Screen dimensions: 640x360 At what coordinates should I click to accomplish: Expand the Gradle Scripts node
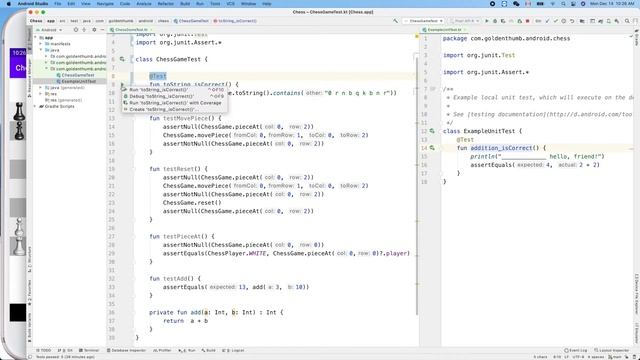[36, 106]
